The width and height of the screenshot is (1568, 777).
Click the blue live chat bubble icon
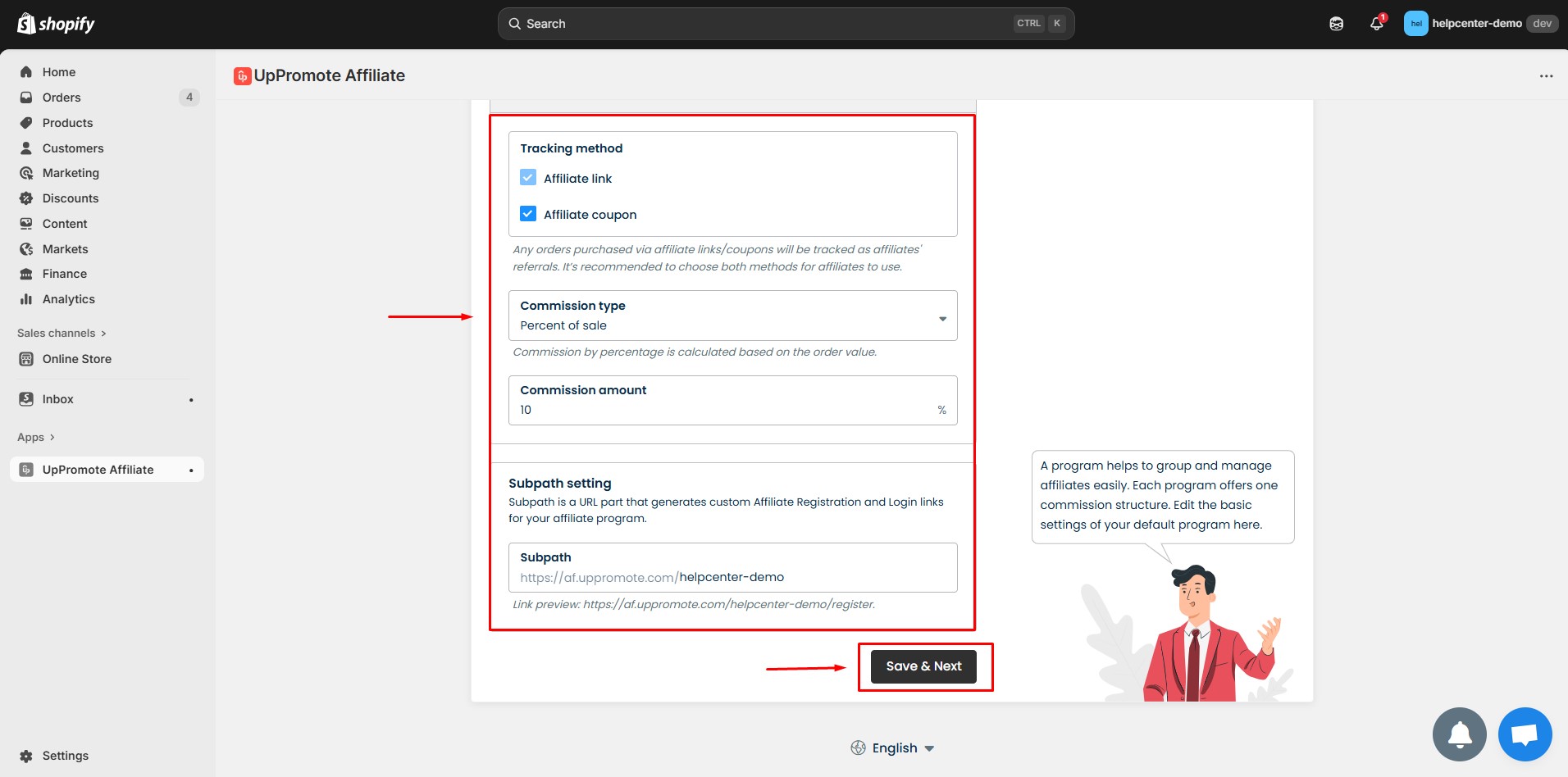[1524, 734]
